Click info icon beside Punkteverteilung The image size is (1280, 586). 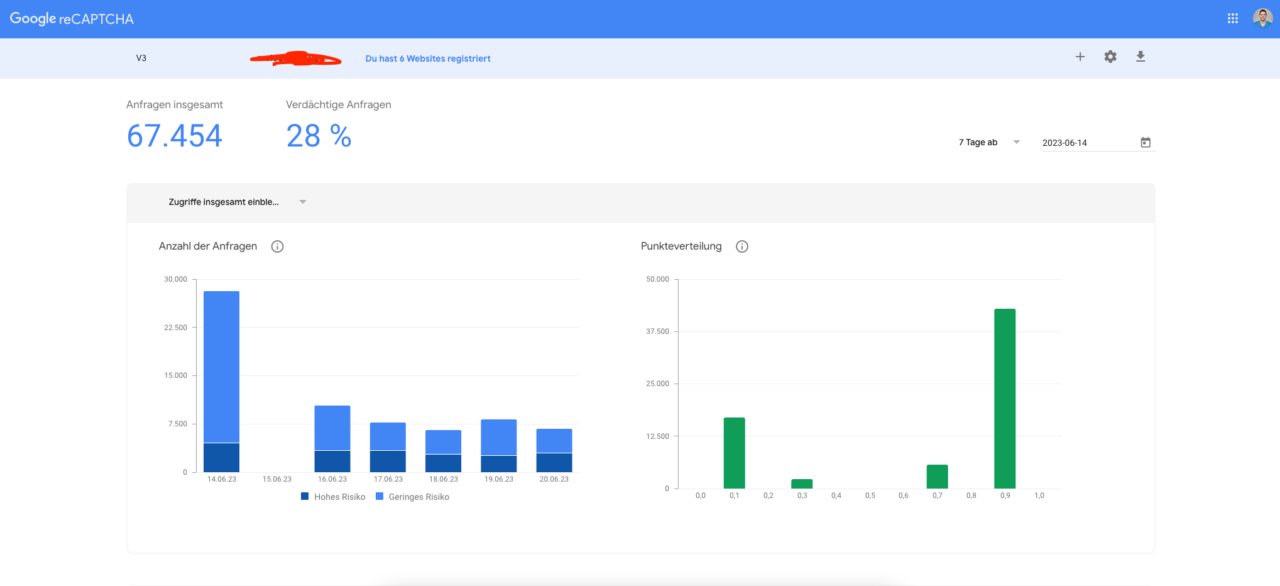coord(742,246)
